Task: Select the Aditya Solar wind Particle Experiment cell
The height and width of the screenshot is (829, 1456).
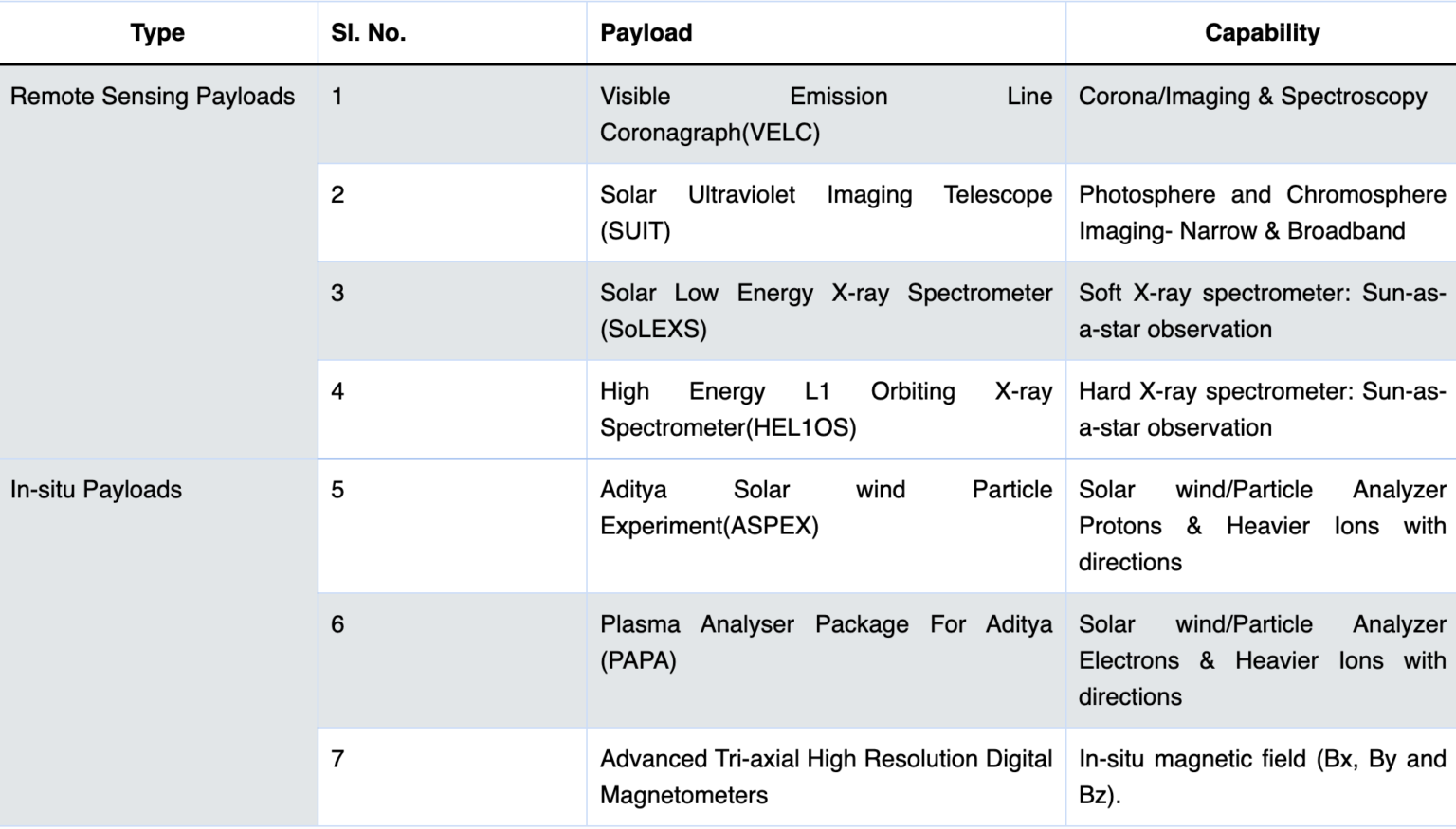Action: pos(826,508)
